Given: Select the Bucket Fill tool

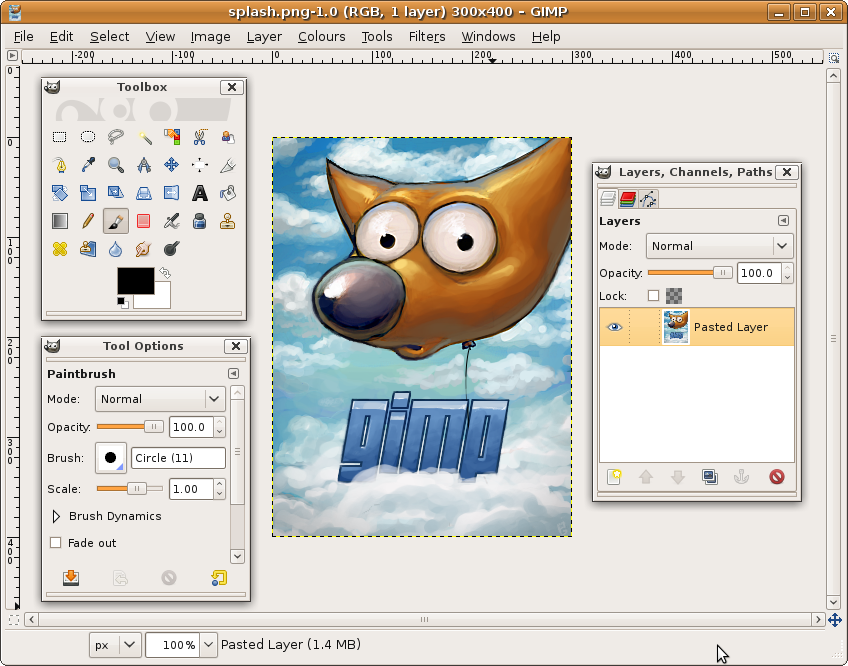Looking at the screenshot, I should click(228, 193).
